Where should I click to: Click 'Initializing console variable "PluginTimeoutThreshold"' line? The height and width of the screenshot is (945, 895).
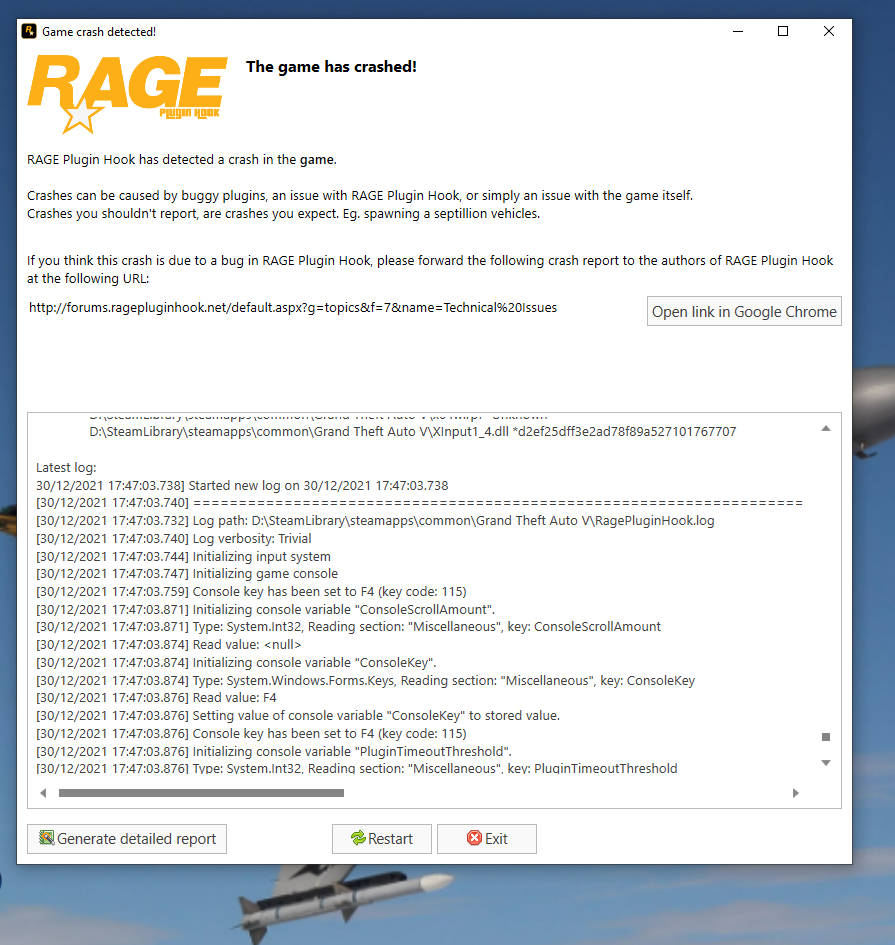(x=274, y=752)
